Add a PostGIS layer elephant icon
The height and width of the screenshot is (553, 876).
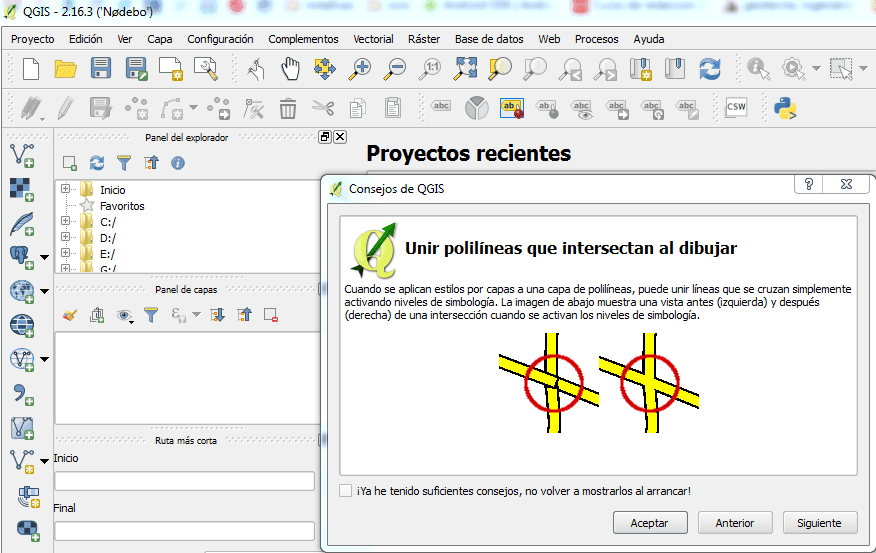click(x=22, y=257)
